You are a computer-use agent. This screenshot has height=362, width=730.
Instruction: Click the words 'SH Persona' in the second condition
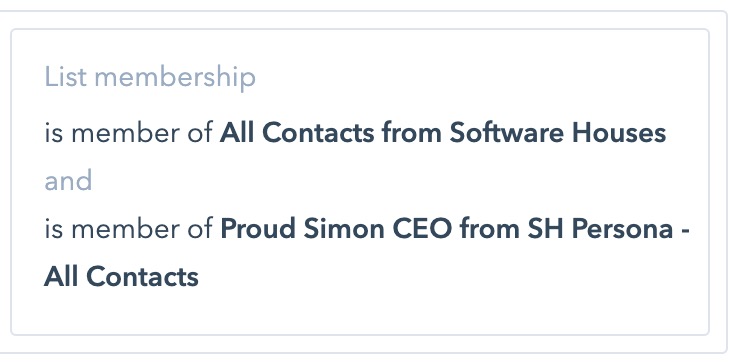601,229
